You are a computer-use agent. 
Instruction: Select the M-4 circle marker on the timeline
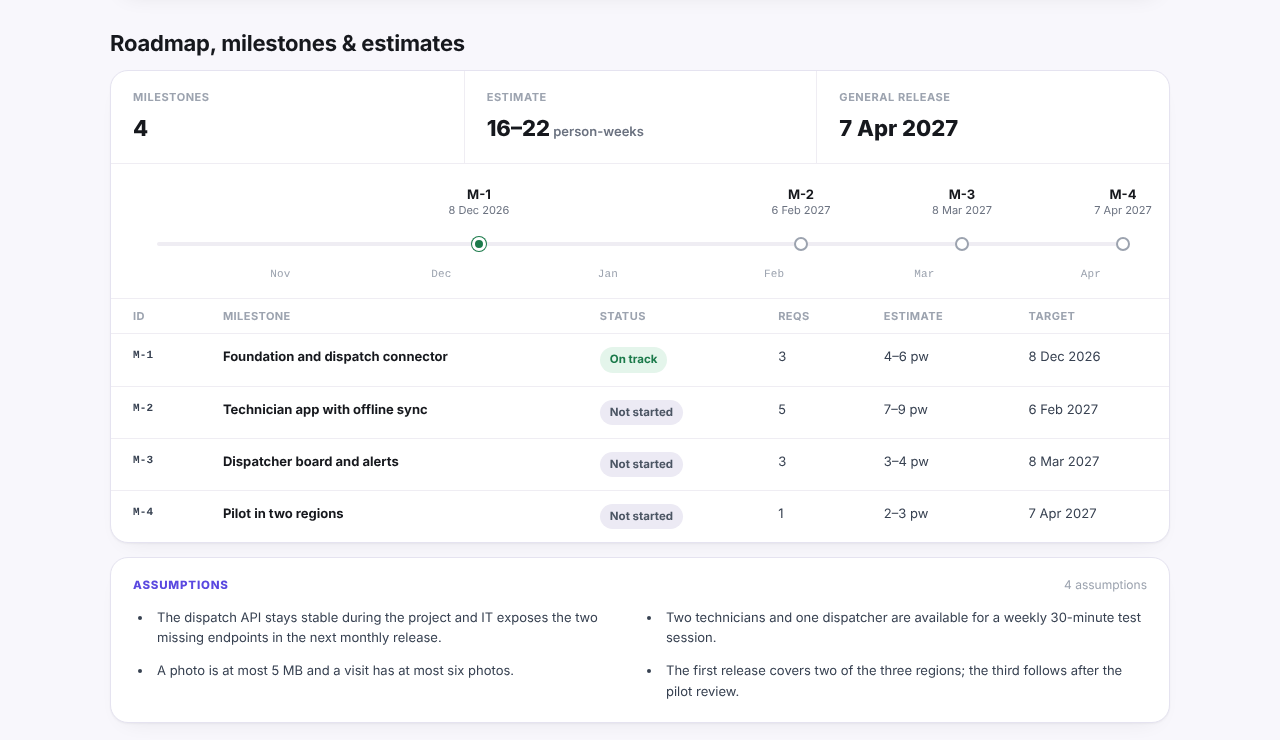[1123, 244]
